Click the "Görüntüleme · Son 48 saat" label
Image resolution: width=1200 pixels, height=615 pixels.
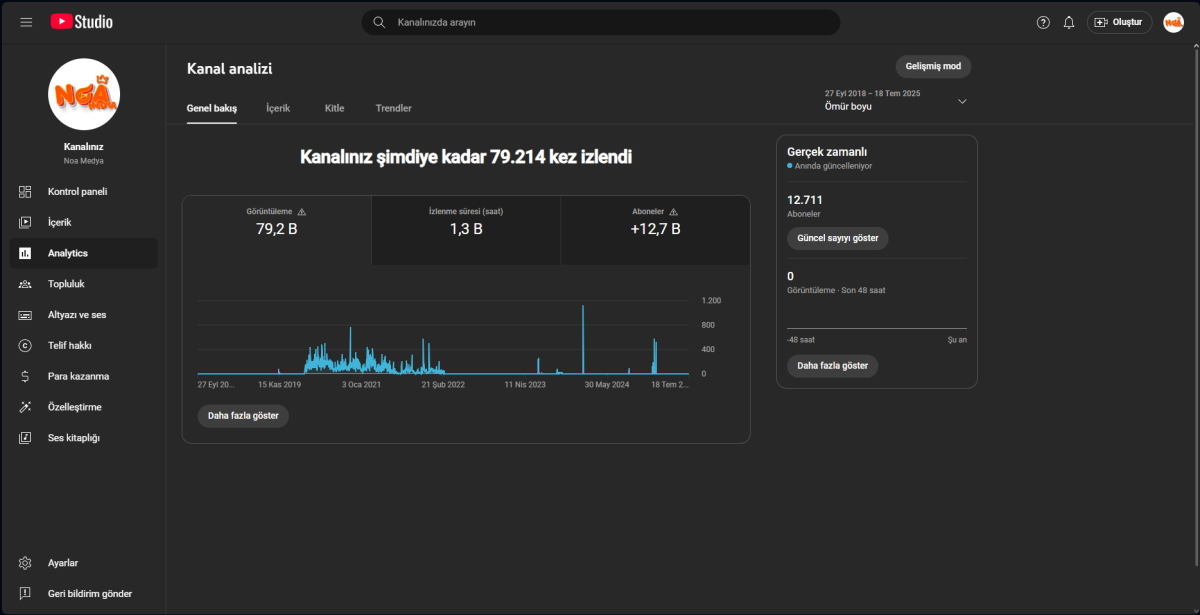[836, 290]
